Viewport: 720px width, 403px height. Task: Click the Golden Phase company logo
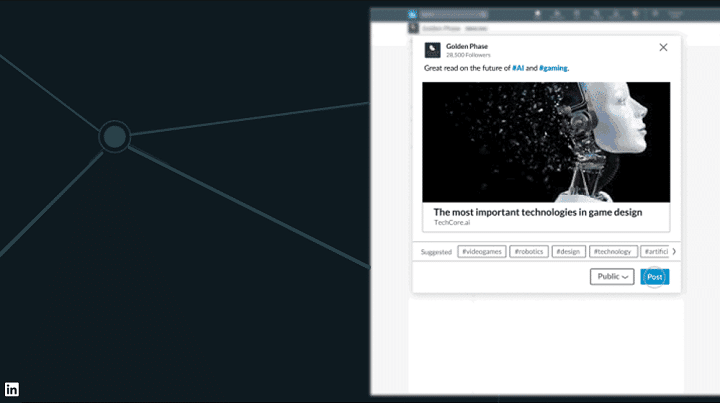[x=432, y=50]
